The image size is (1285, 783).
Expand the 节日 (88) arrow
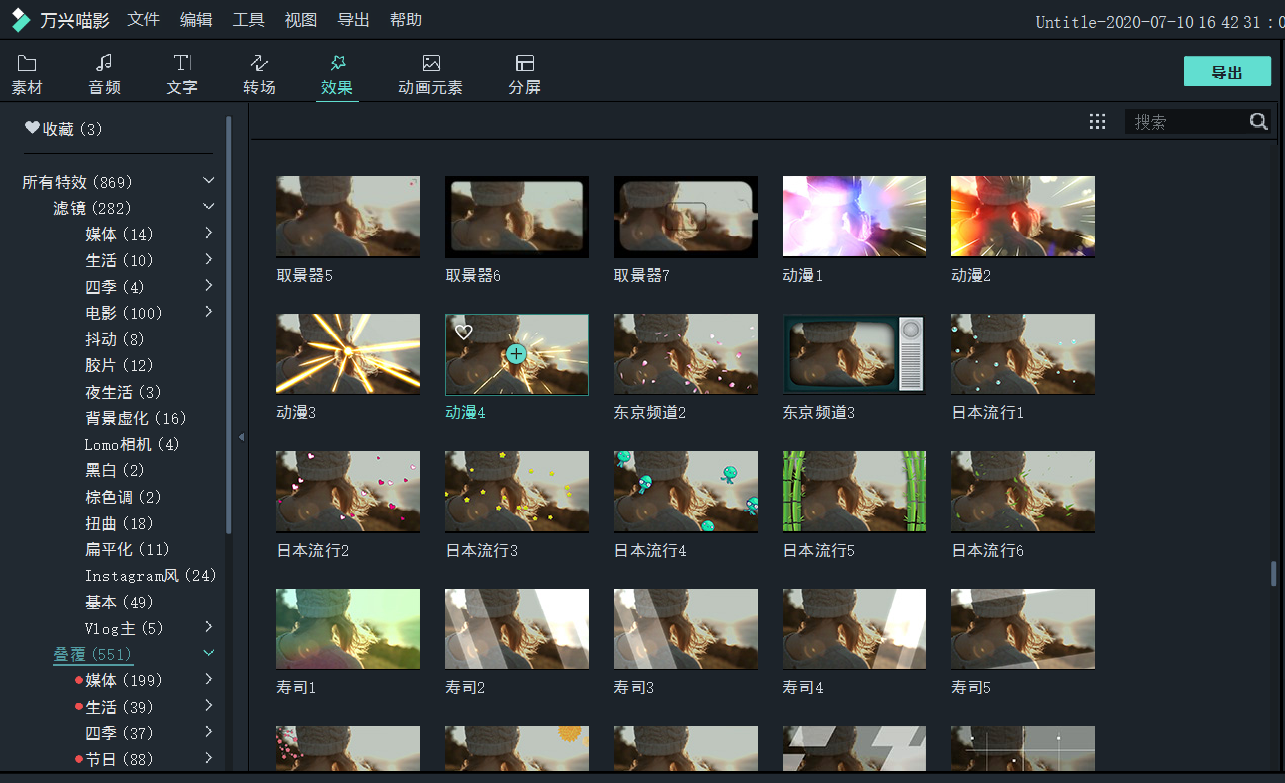point(209,758)
